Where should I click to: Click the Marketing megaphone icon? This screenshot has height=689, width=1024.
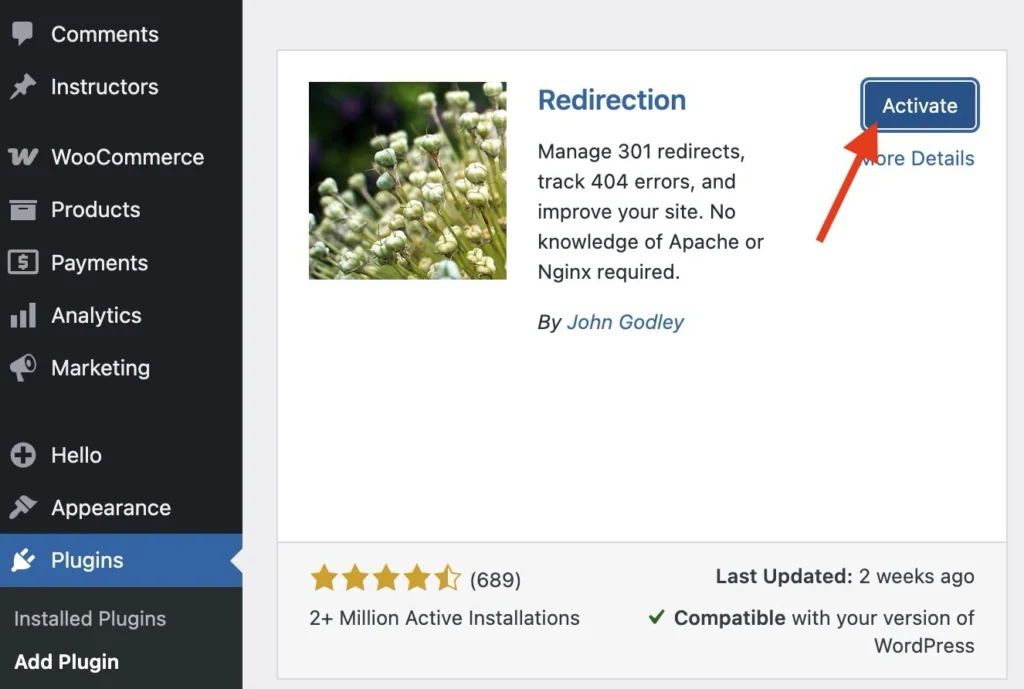tap(23, 368)
